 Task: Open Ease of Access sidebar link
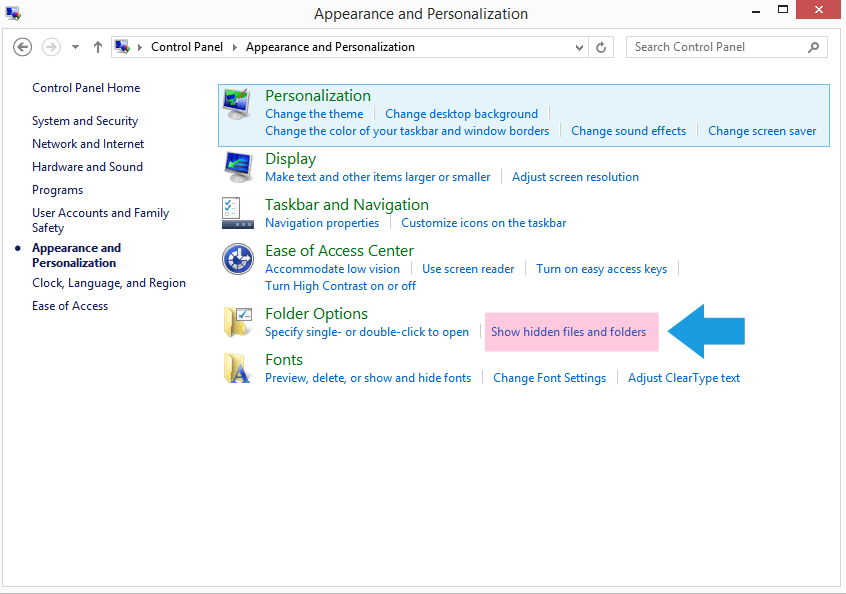pyautogui.click(x=70, y=306)
